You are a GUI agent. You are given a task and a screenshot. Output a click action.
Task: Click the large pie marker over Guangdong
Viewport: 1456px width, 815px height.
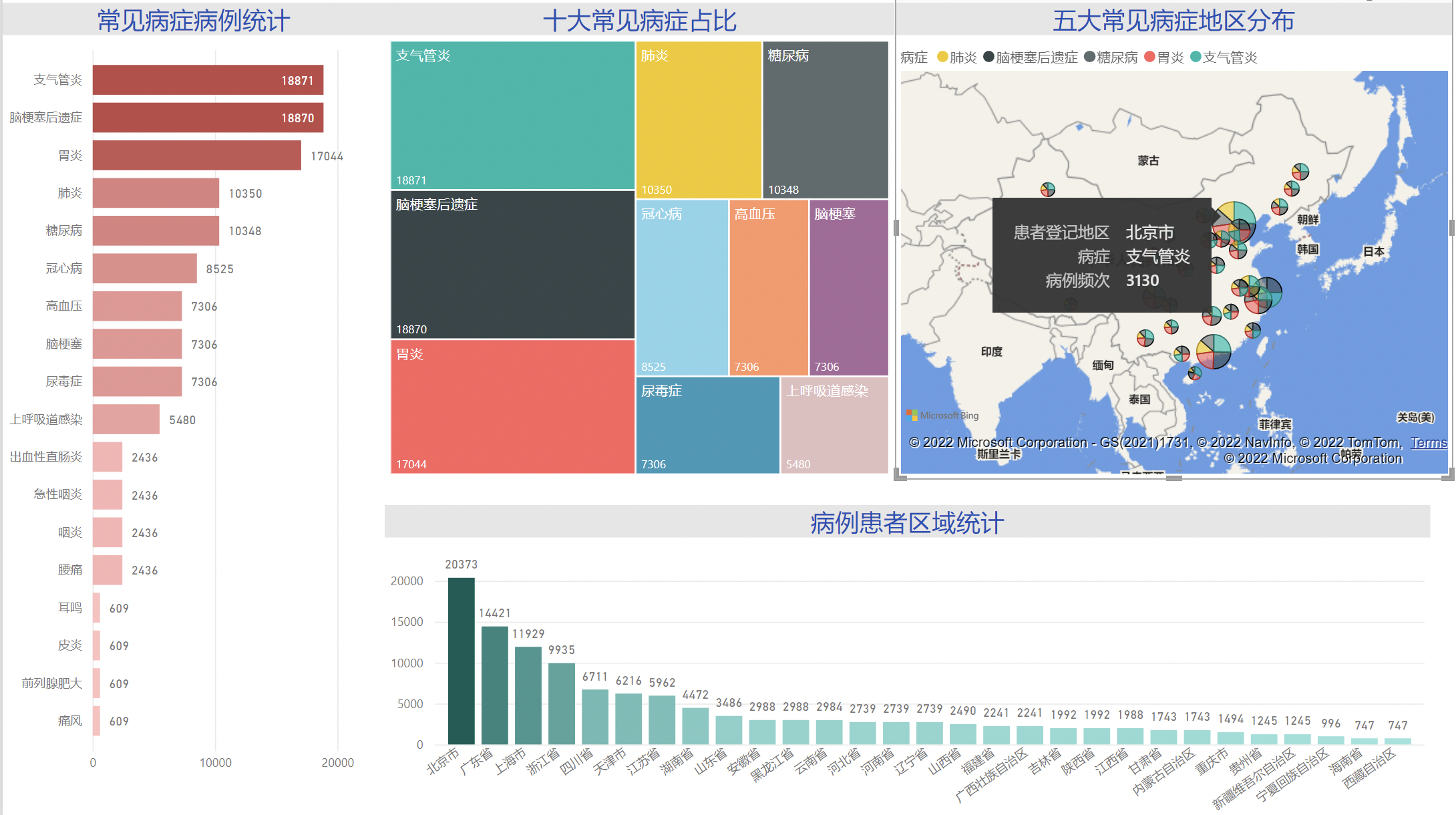pos(1214,351)
